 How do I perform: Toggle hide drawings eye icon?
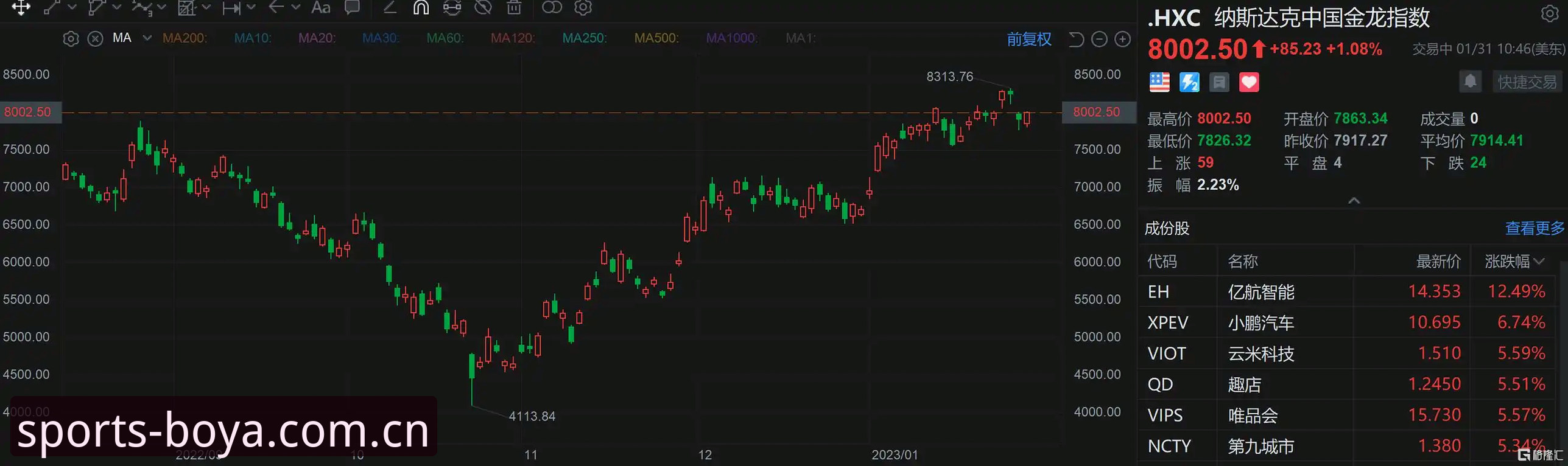(x=483, y=7)
